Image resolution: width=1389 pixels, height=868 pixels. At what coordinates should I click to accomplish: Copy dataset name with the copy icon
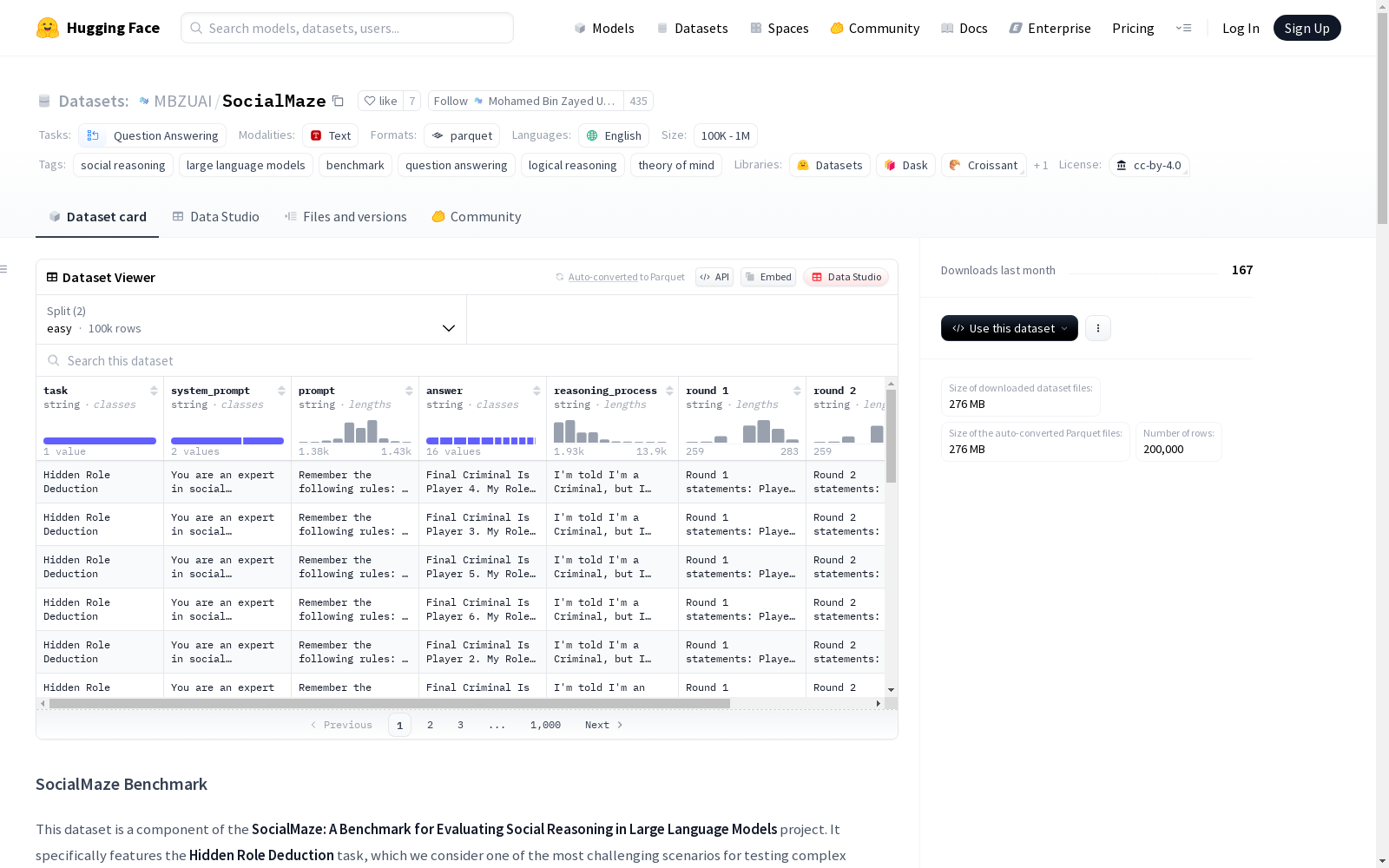(339, 101)
